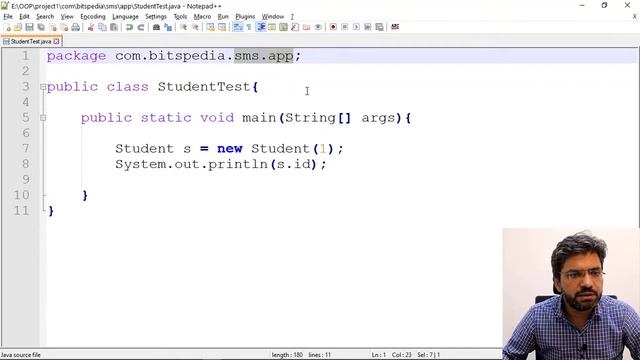Open the File menu
Viewport: 640px width, 360px height.
(x=8, y=17)
